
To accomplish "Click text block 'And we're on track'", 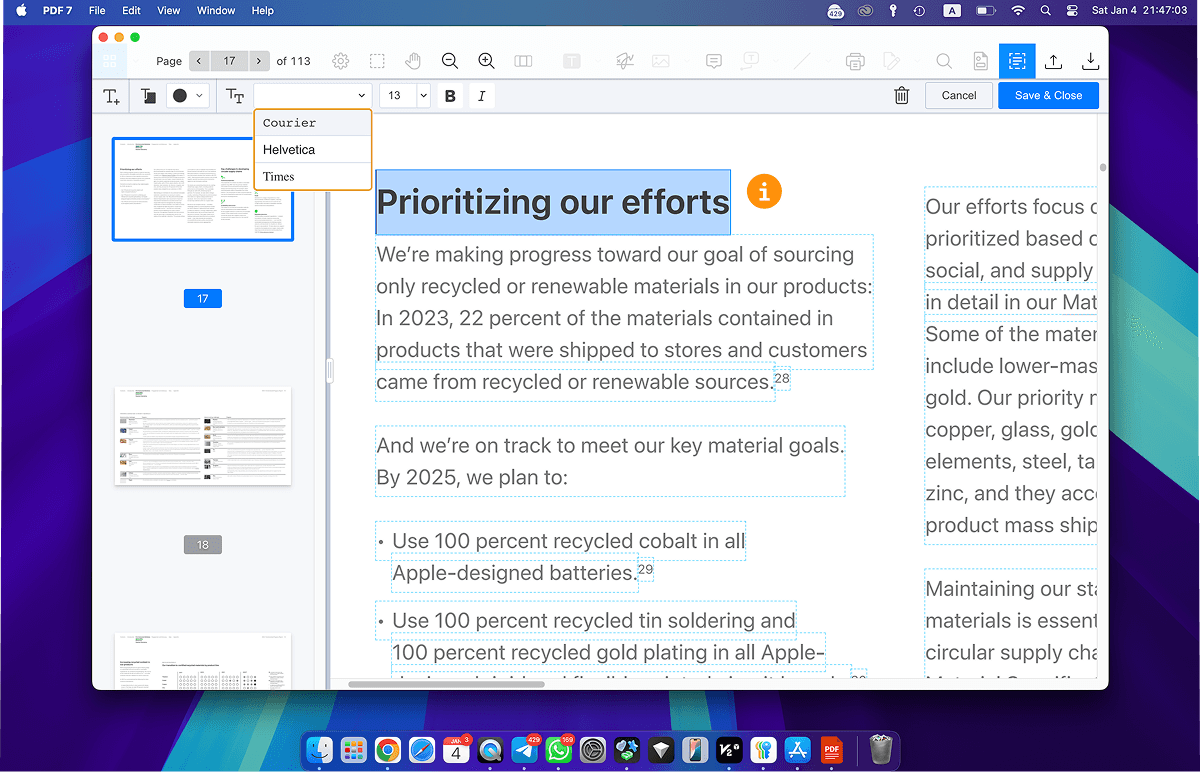I will click(610, 461).
